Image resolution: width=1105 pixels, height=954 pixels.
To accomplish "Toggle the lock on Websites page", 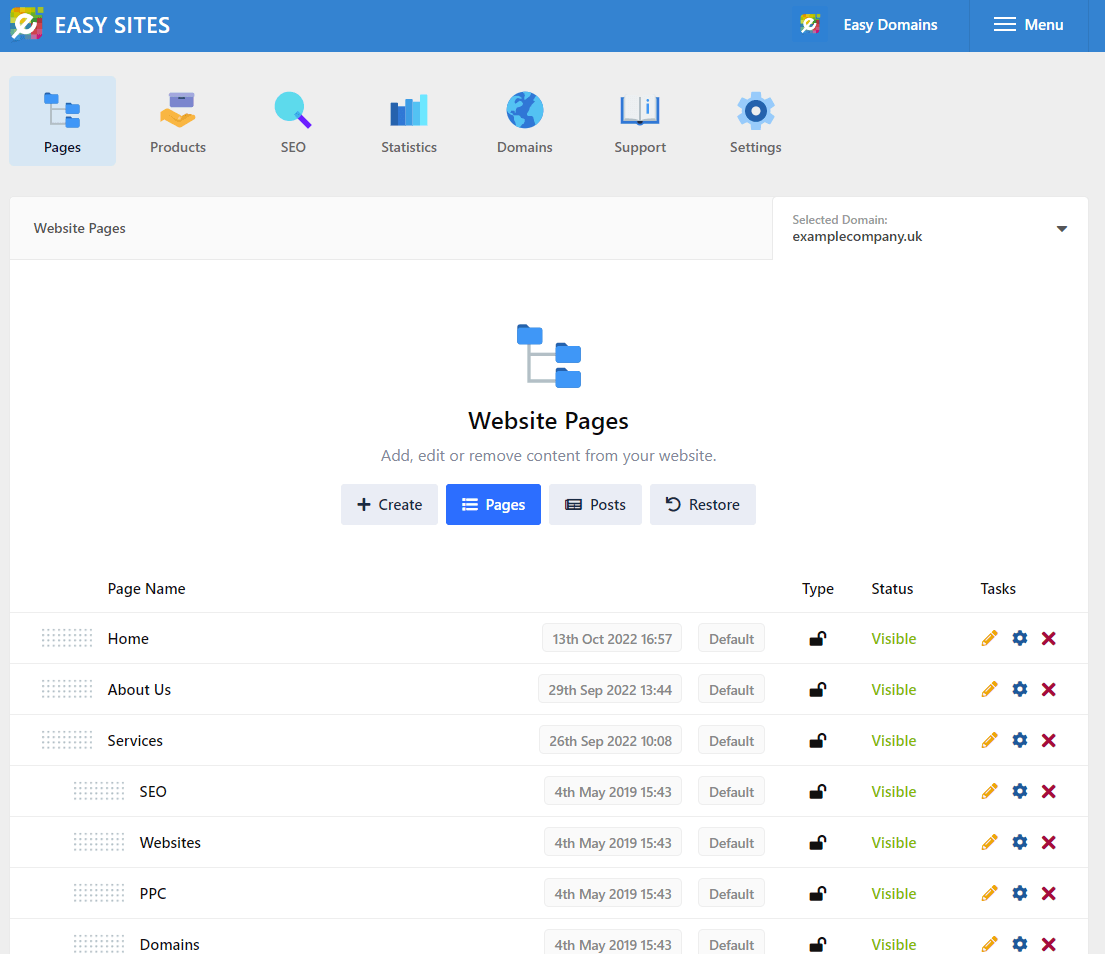I will tap(817, 842).
